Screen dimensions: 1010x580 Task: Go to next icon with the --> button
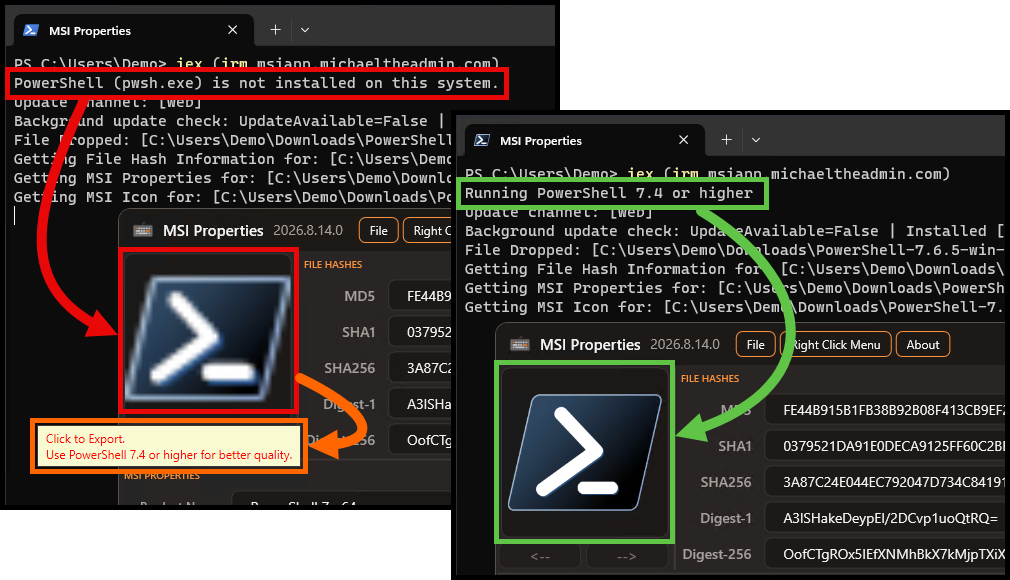pos(626,556)
